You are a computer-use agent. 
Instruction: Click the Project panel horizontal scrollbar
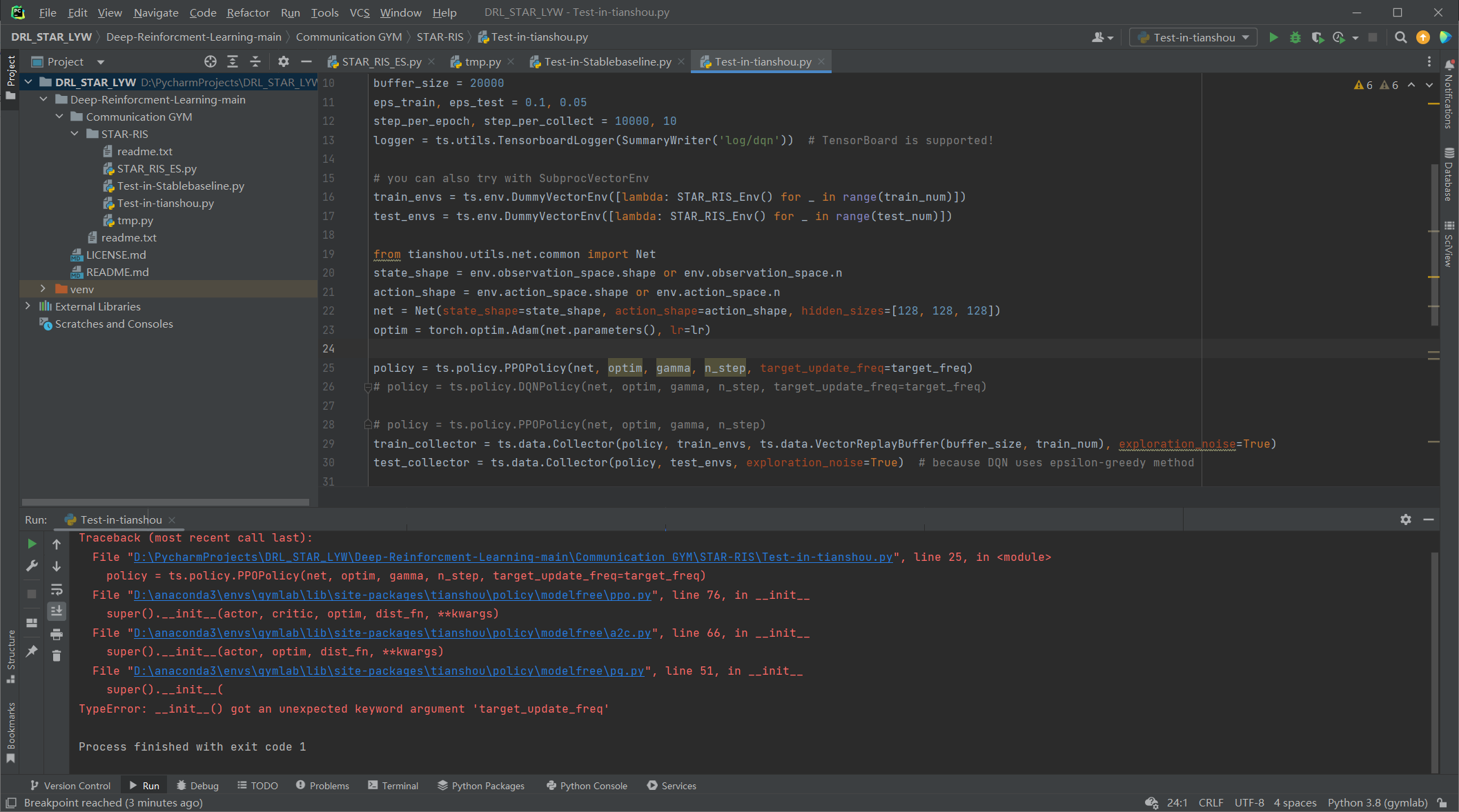click(x=166, y=502)
